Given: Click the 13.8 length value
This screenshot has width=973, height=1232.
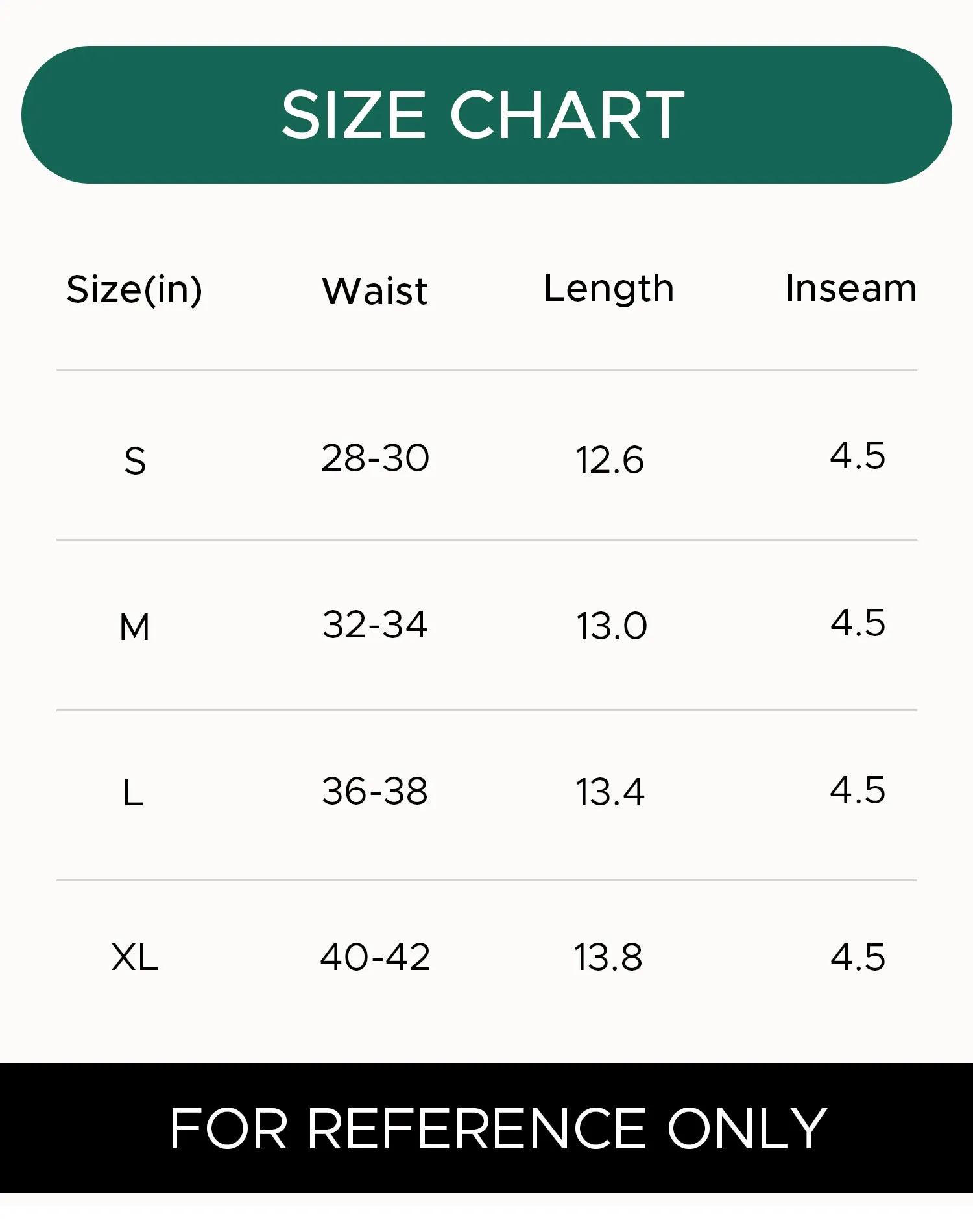Looking at the screenshot, I should coord(608,957).
